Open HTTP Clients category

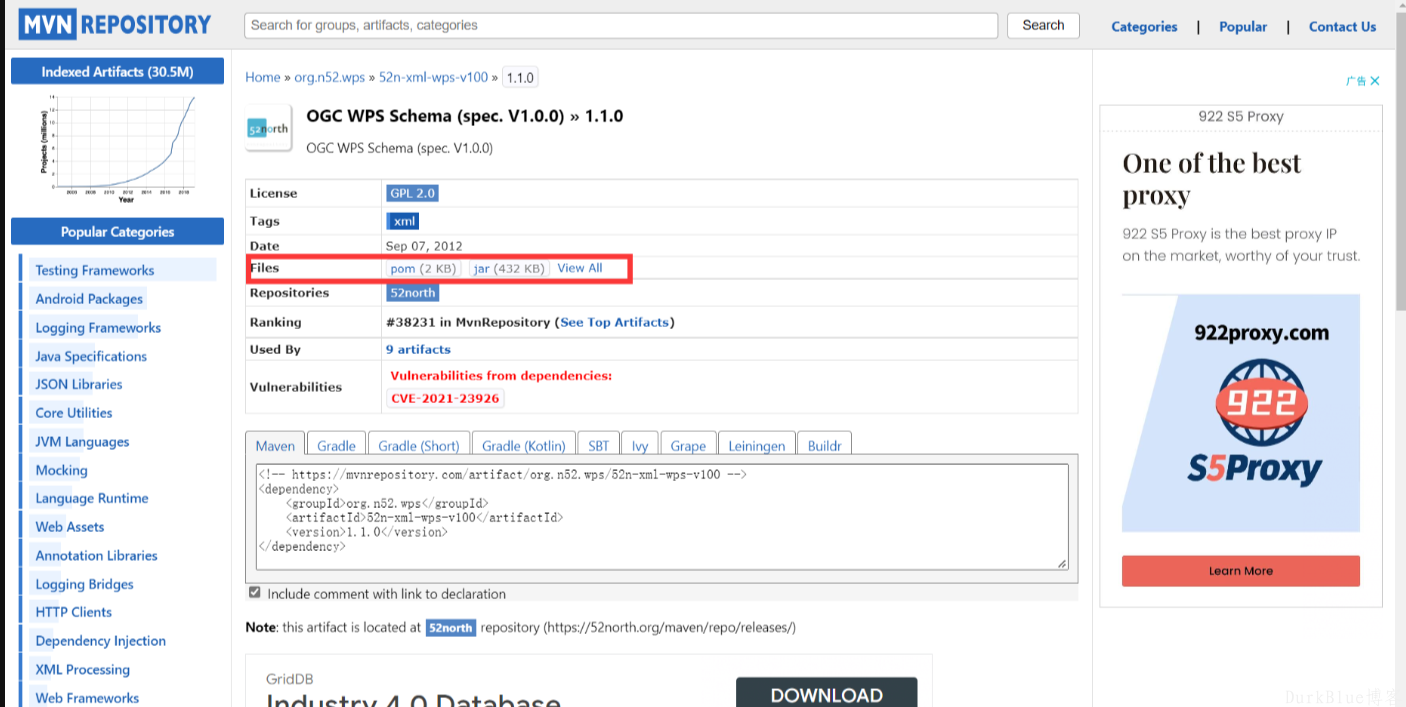point(74,612)
